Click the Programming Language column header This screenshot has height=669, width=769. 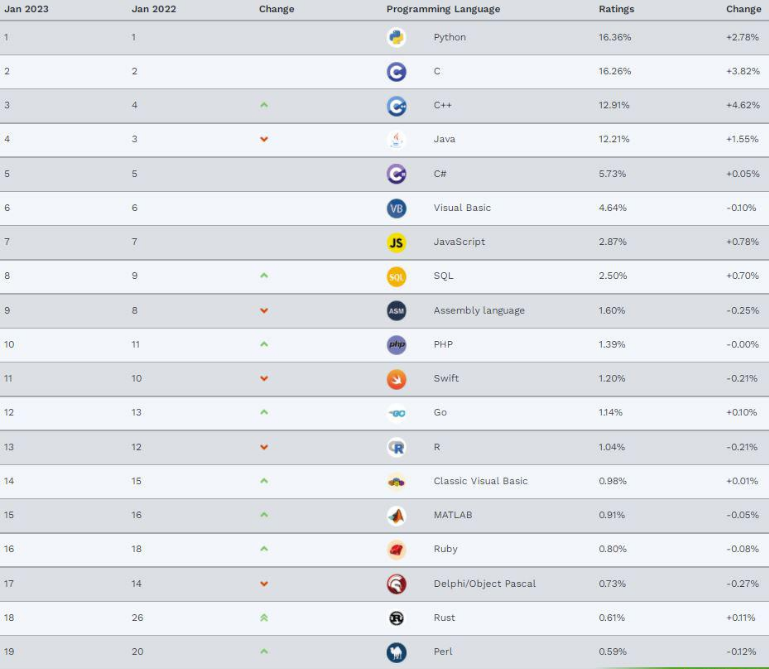coord(443,9)
